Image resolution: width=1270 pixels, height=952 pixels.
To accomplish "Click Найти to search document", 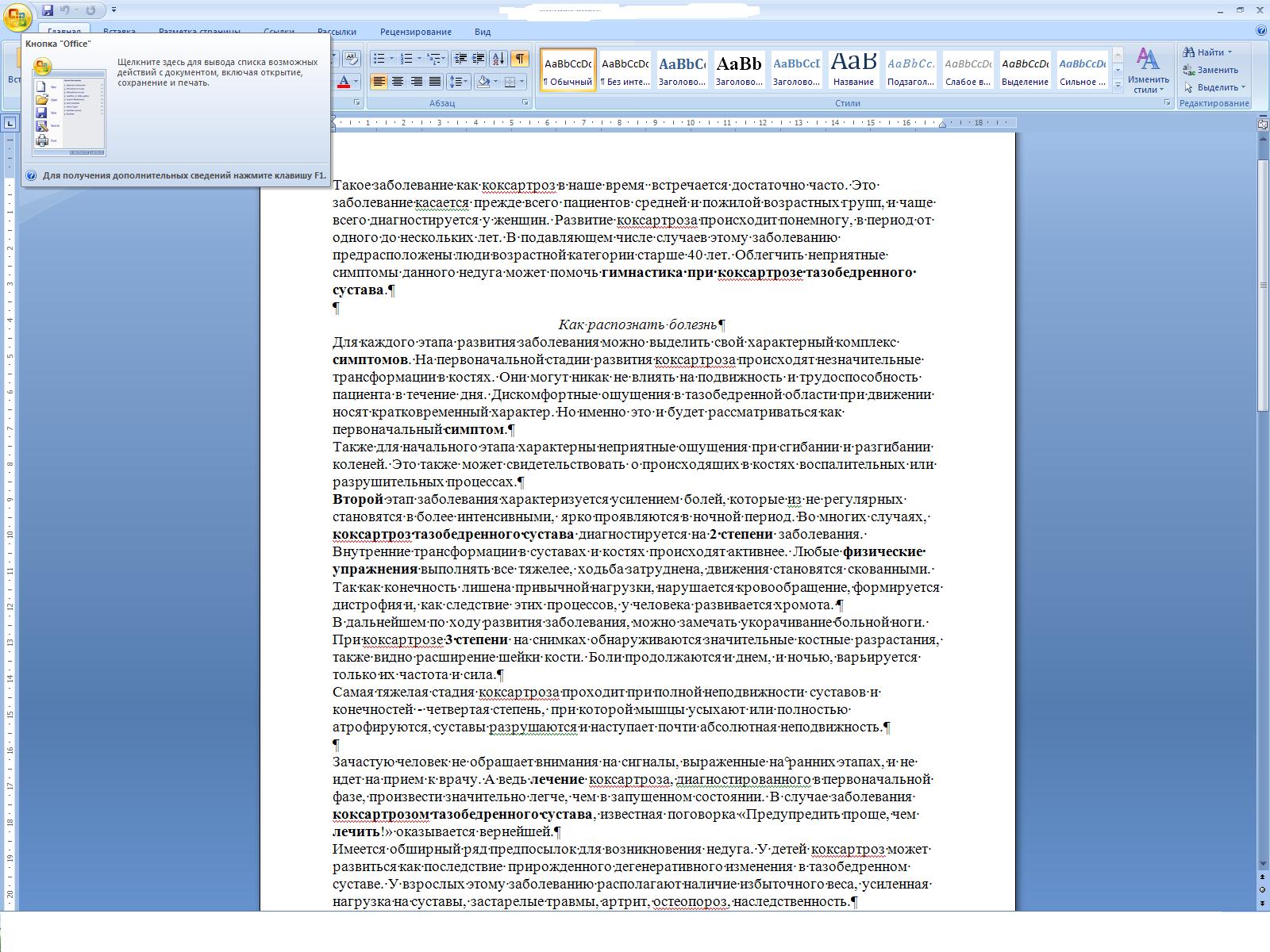I will tap(1207, 52).
